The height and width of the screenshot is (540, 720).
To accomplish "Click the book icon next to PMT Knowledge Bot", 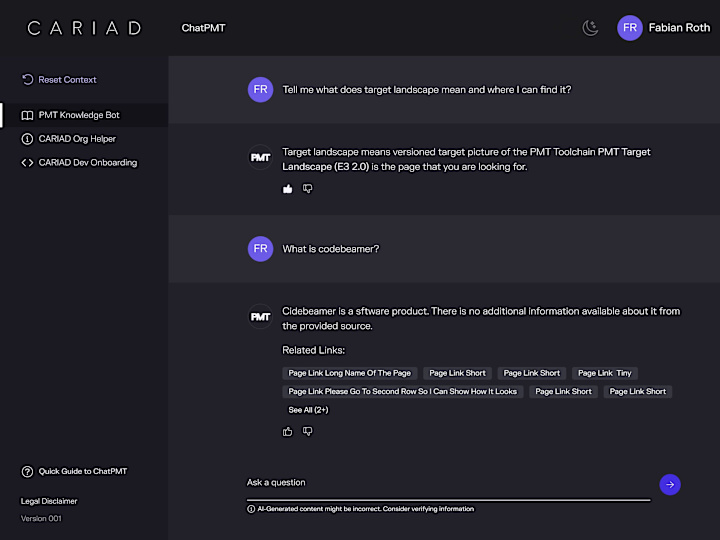I will pyautogui.click(x=27, y=115).
